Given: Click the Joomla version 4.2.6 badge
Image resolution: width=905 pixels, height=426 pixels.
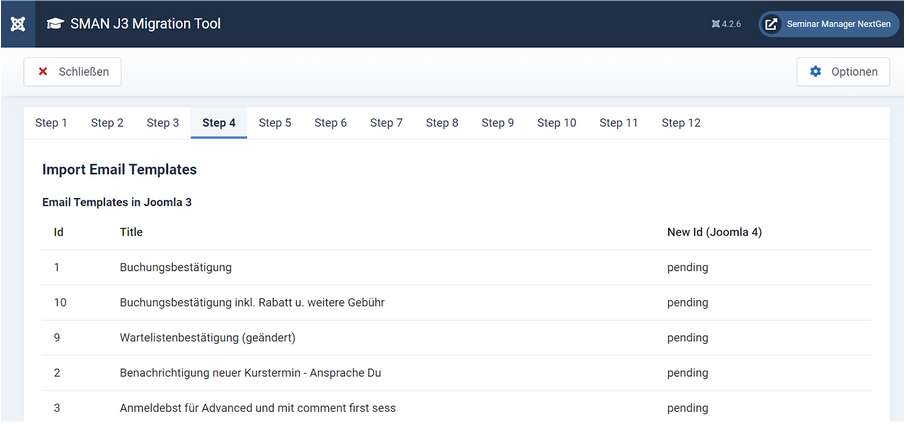Looking at the screenshot, I should (x=726, y=24).
